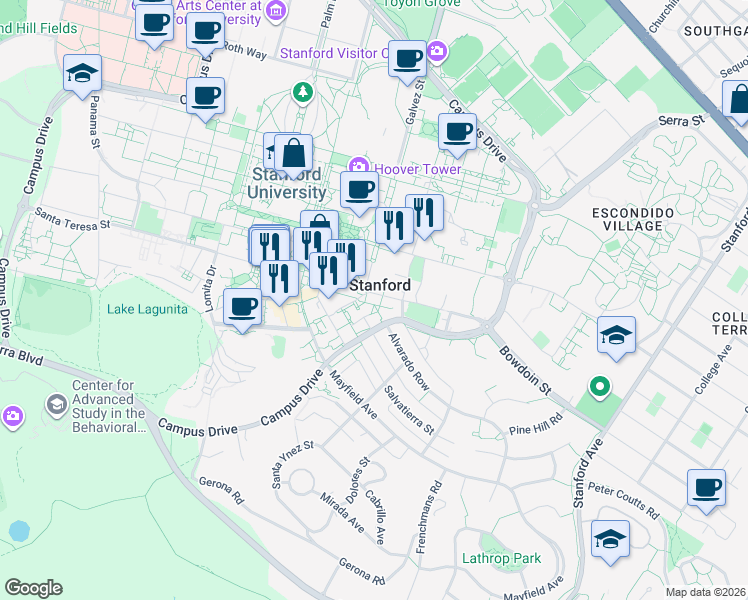This screenshot has height=600, width=748.
Task: Select the coffee cup marker by Peter Coutts Rd
Action: (706, 489)
